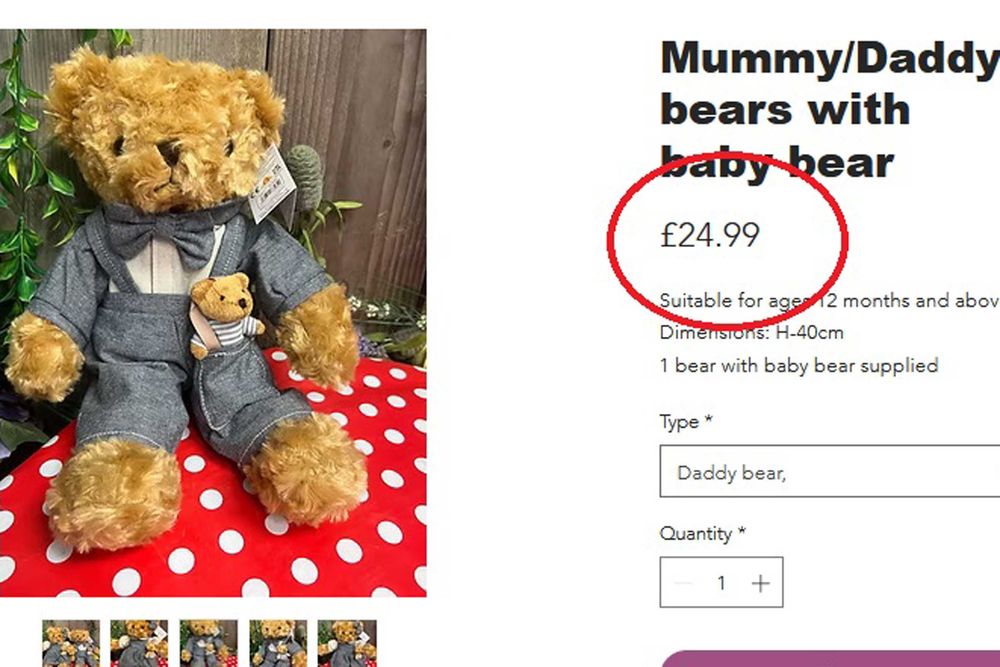Viewport: 1000px width, 667px height.
Task: Click the baby bear in the main photo
Action: coord(221,313)
